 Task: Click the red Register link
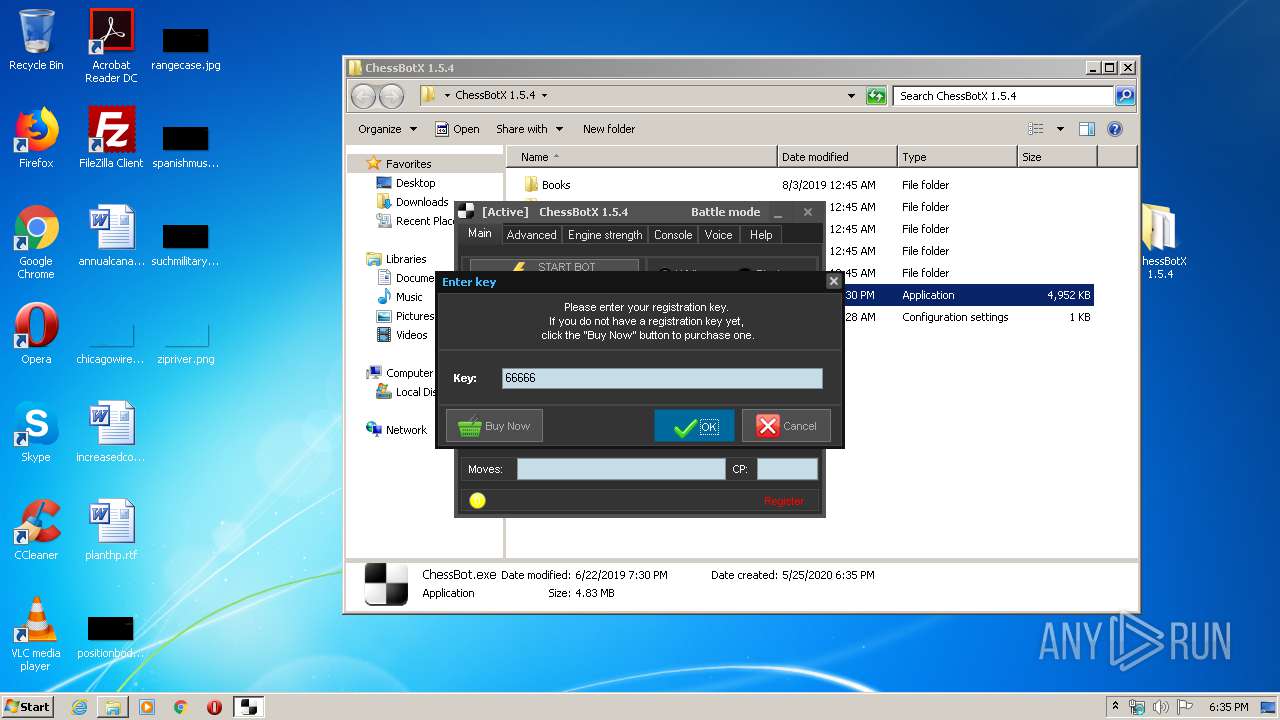(784, 501)
